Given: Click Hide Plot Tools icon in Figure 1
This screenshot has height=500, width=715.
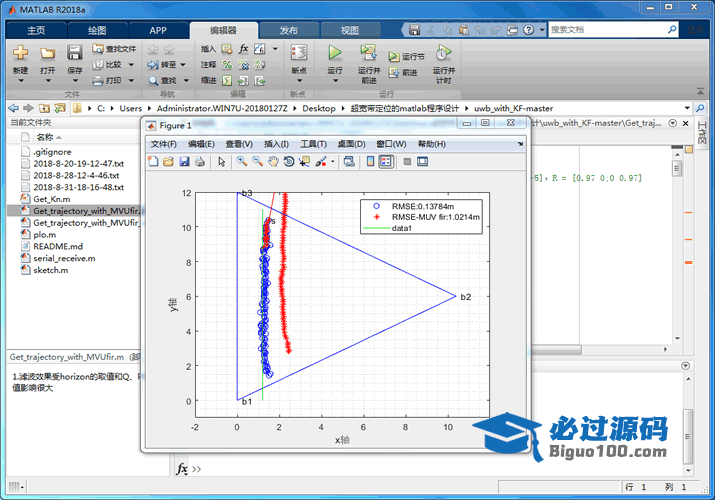Looking at the screenshot, I should [x=407, y=161].
